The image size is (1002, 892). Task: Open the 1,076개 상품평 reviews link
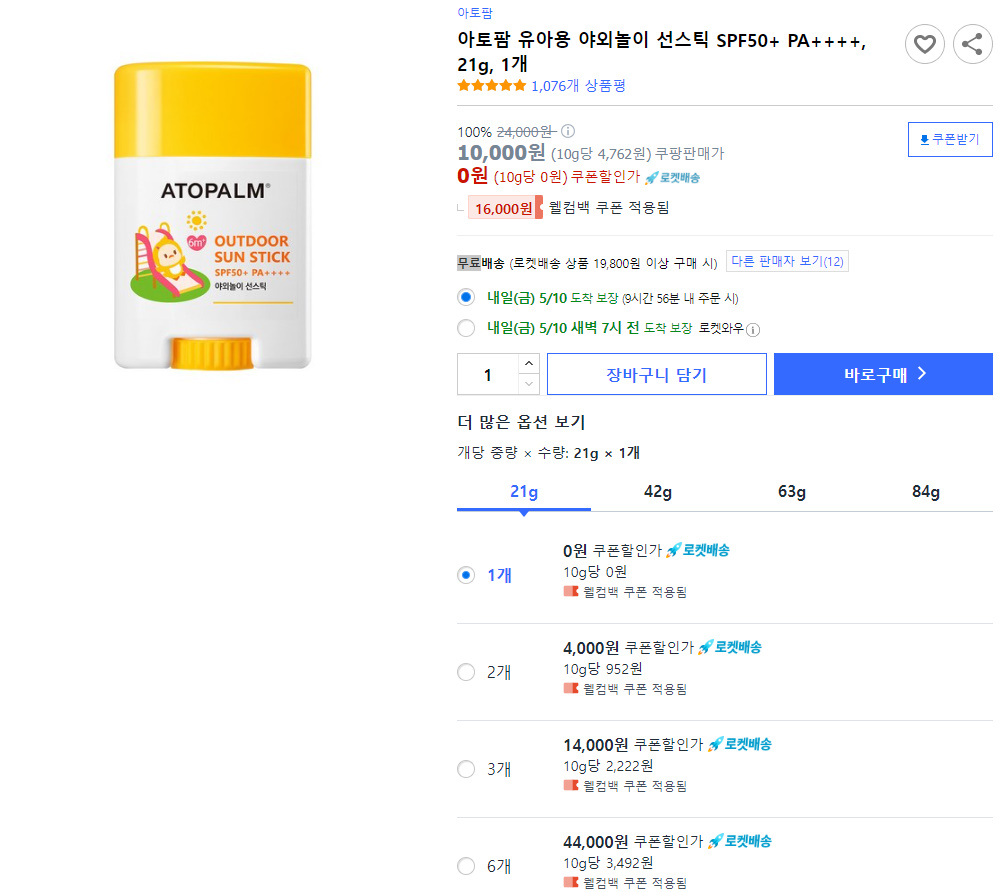pyautogui.click(x=578, y=86)
